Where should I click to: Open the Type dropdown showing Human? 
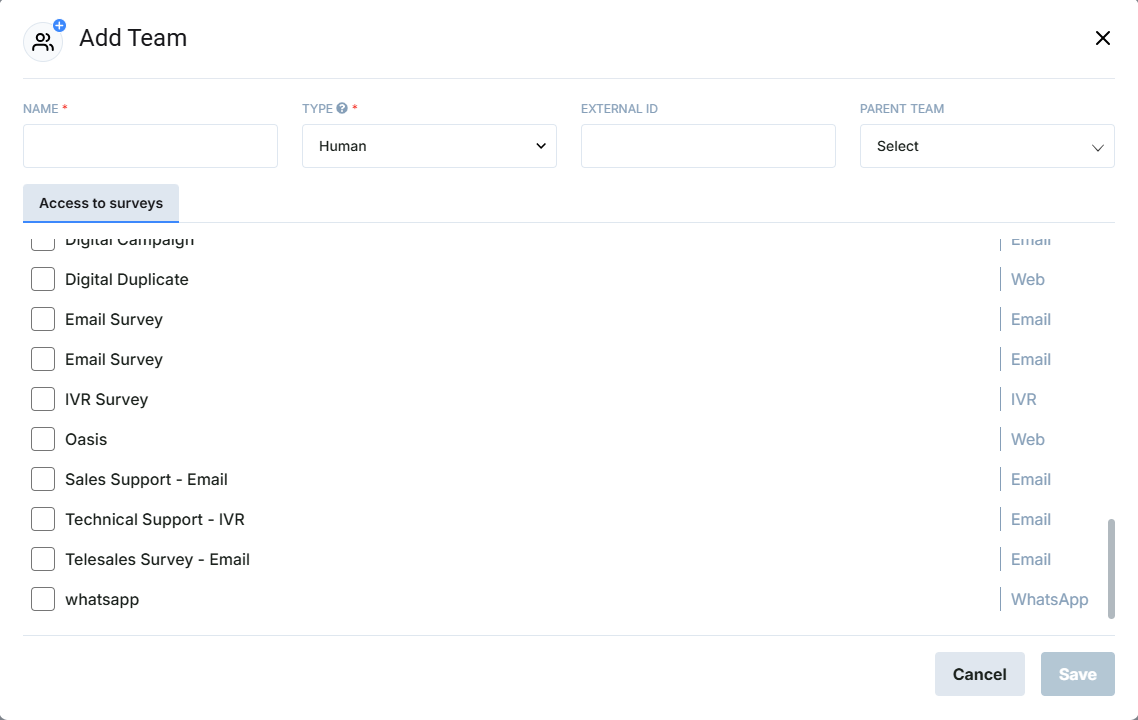click(429, 146)
